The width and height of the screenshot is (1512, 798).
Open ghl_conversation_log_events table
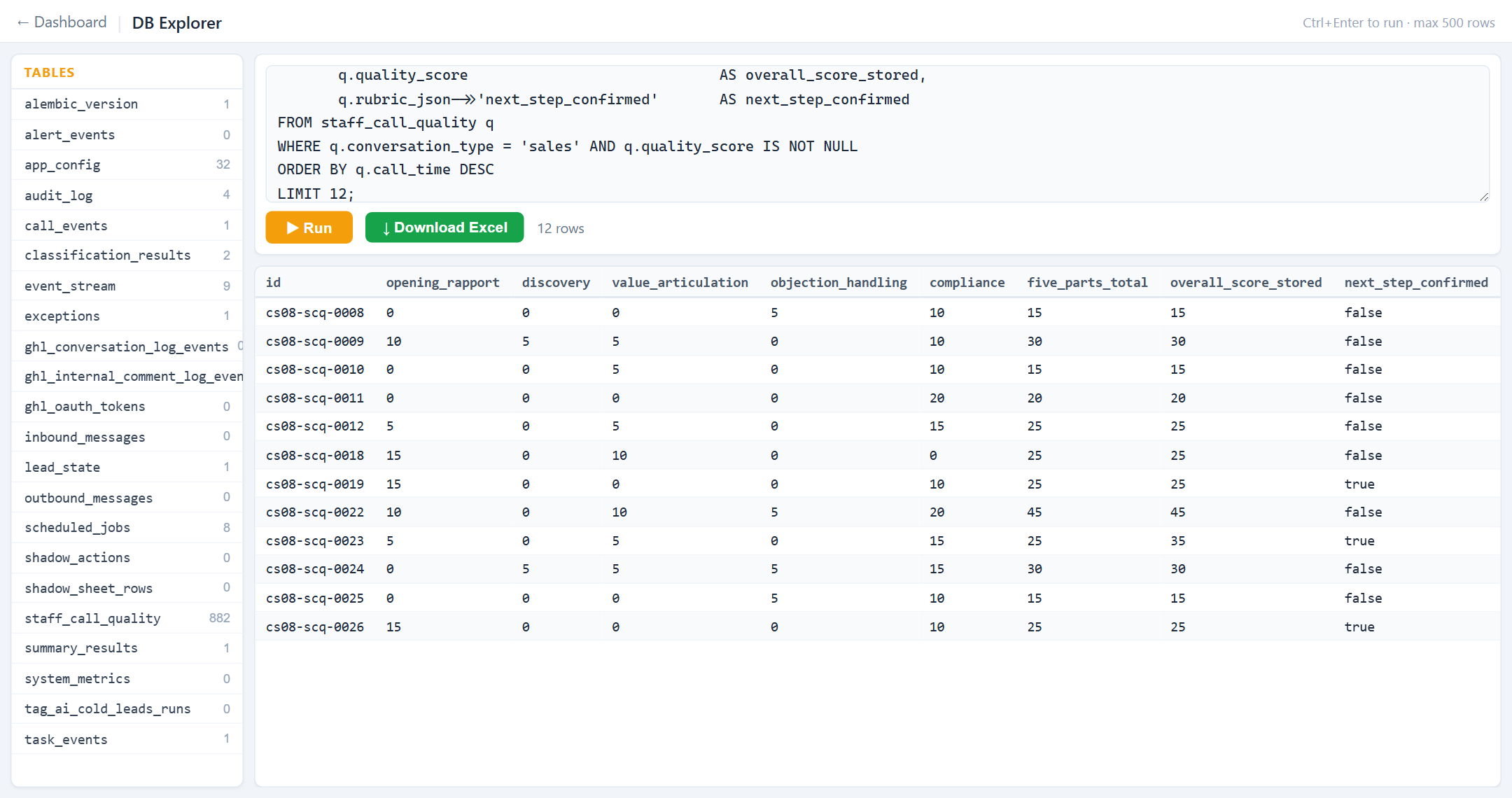point(127,346)
